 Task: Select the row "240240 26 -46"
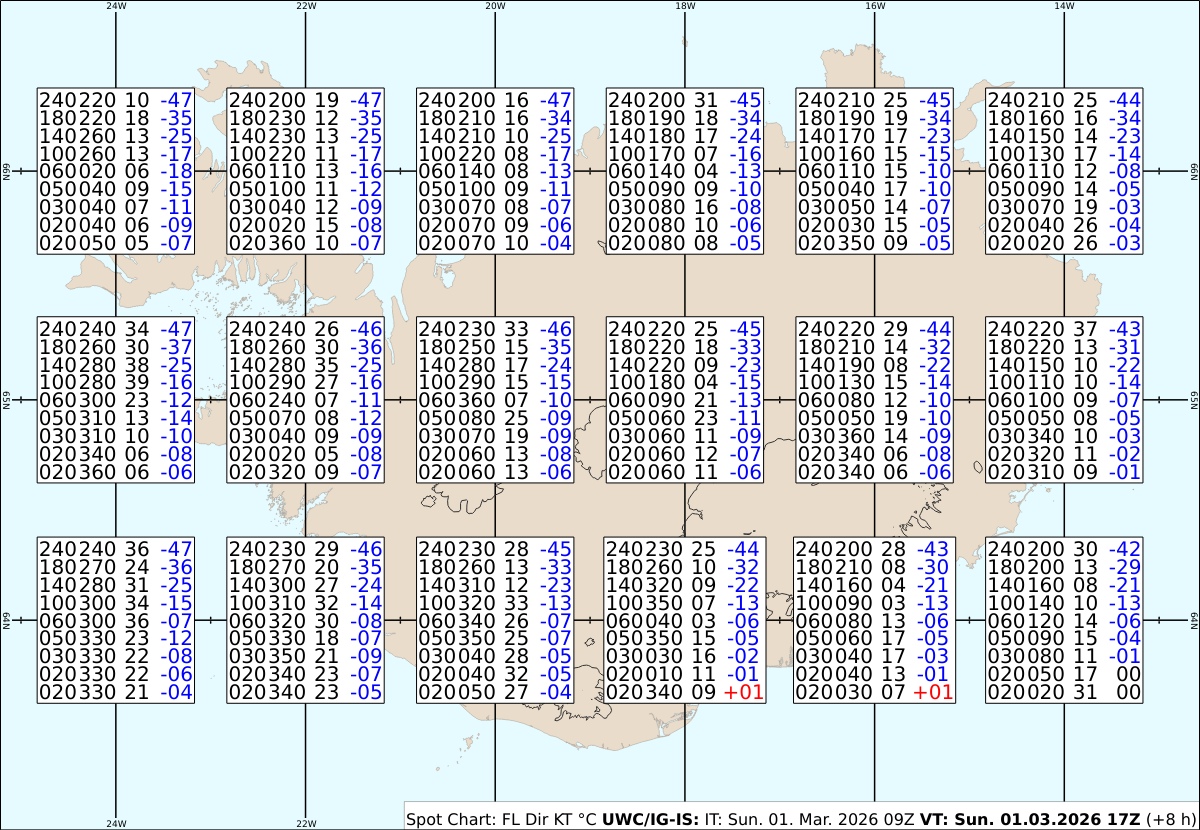pyautogui.click(x=305, y=328)
